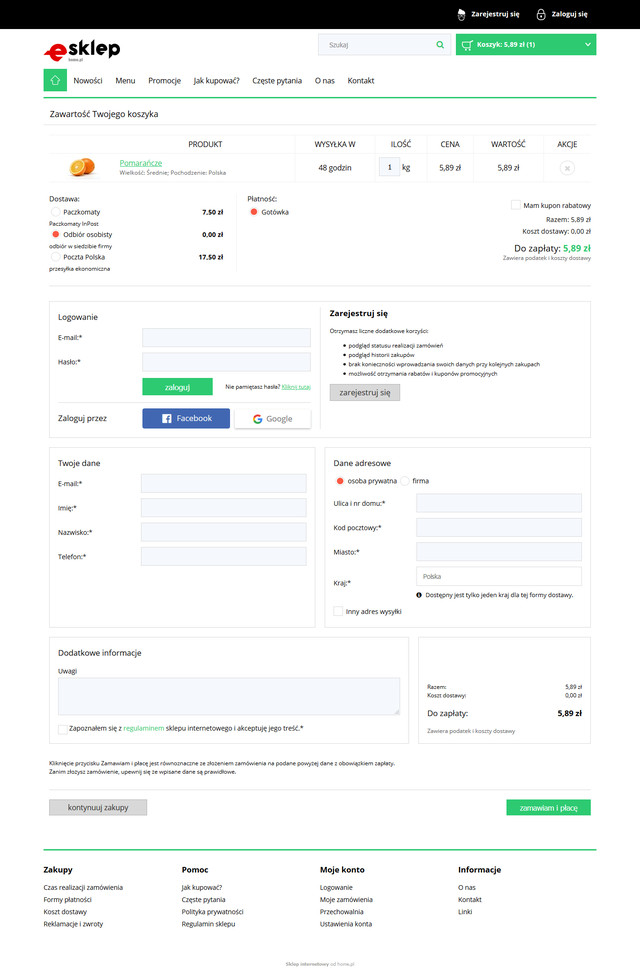Screen dimensions: 640x969
Task: Open the Kraj country field
Action: pyautogui.click(x=498, y=576)
